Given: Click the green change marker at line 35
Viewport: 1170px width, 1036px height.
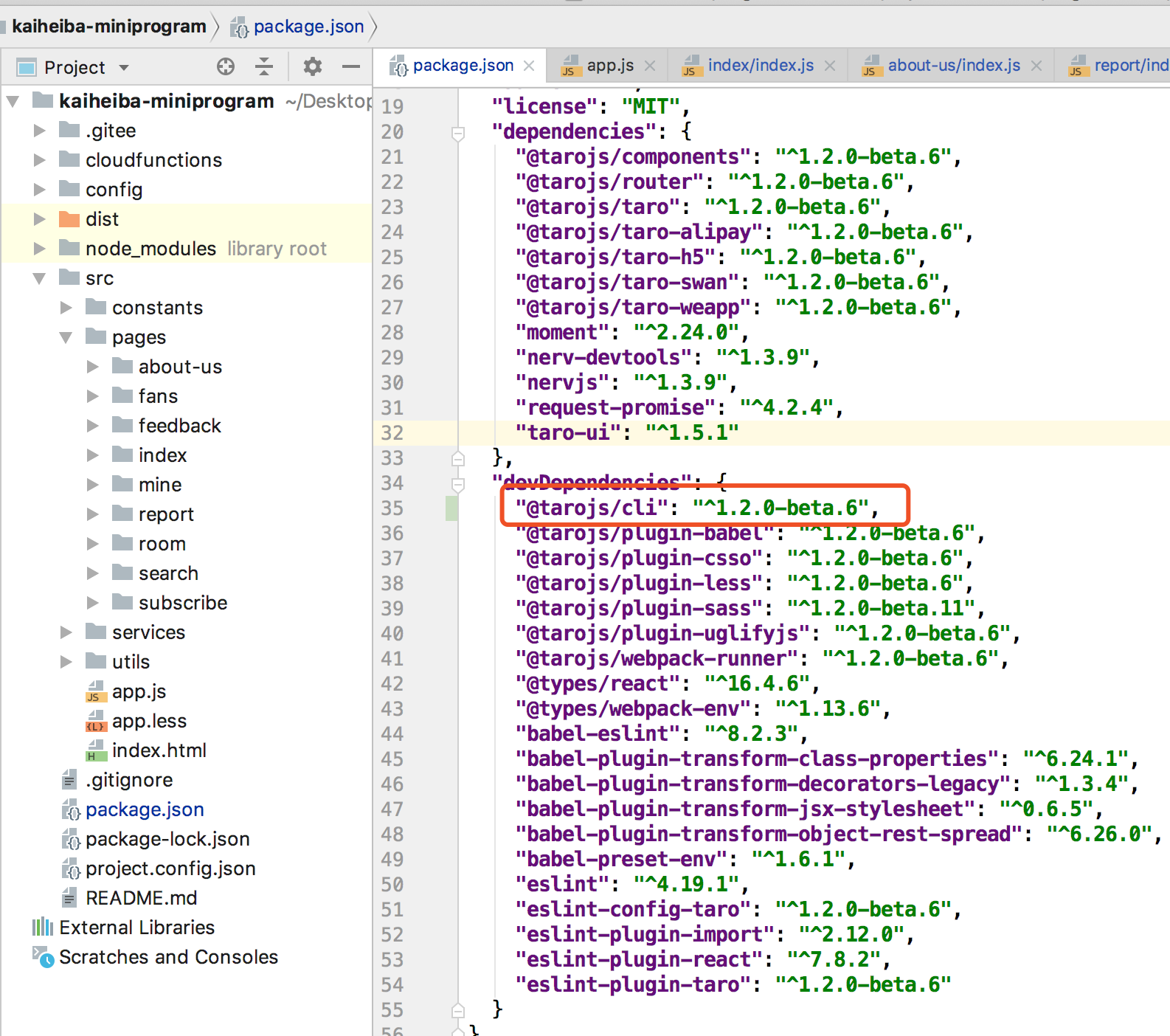Looking at the screenshot, I should point(451,508).
